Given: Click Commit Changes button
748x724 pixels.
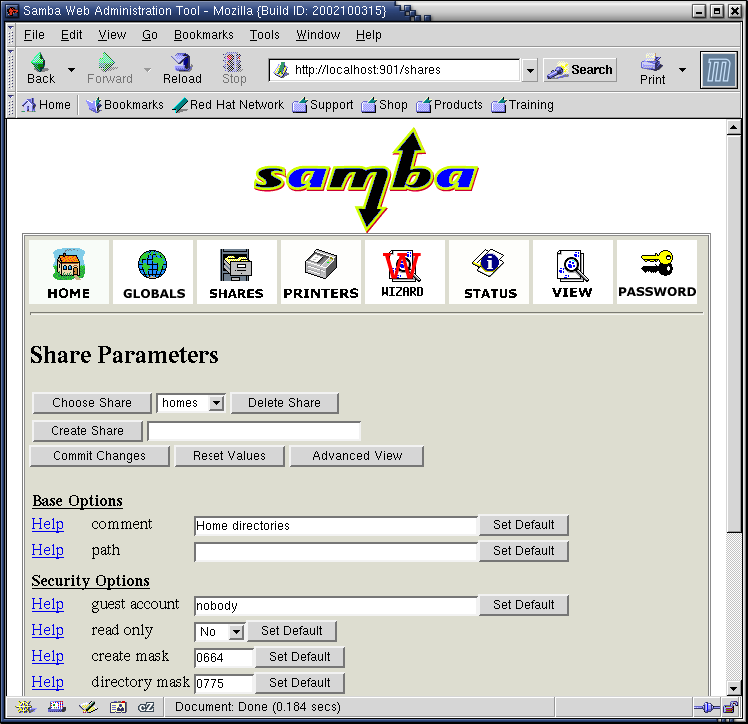Looking at the screenshot, I should pos(99,456).
